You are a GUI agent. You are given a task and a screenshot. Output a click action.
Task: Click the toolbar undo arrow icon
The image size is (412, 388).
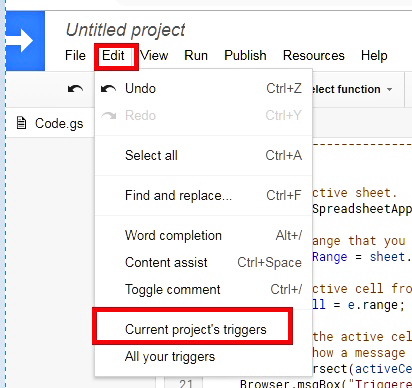(x=75, y=89)
